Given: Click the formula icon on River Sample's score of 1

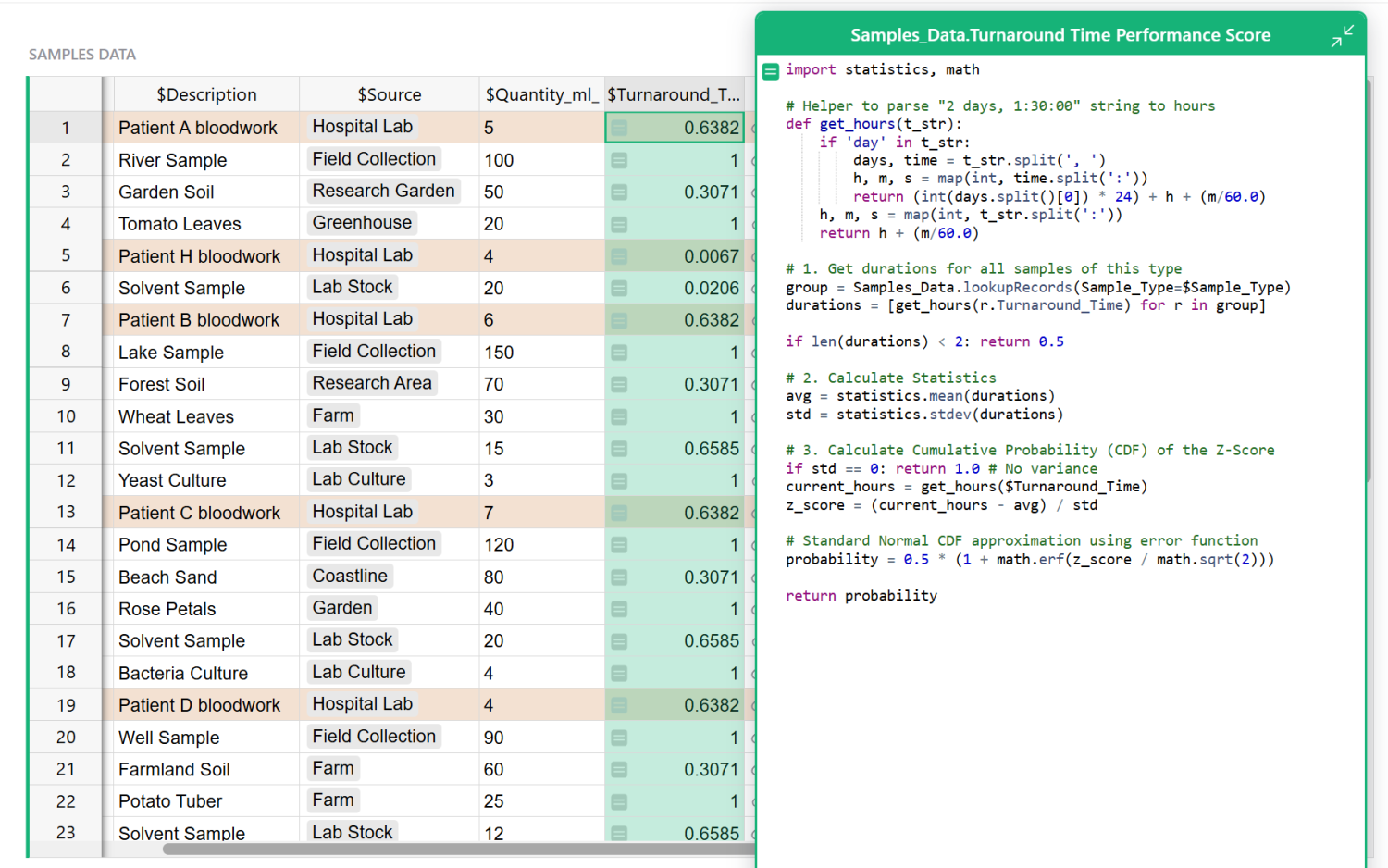Looking at the screenshot, I should click(x=618, y=159).
